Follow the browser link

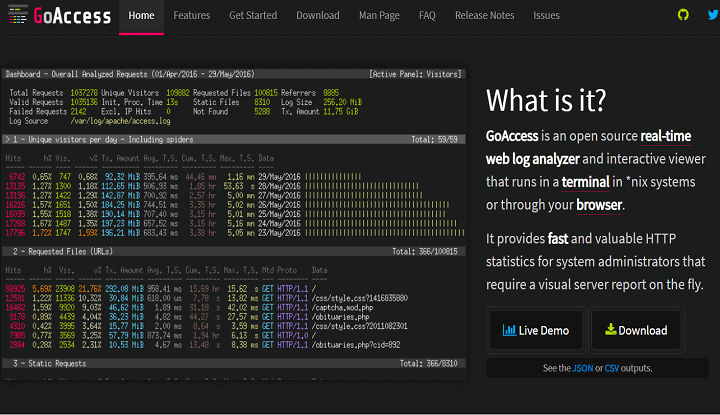point(599,205)
